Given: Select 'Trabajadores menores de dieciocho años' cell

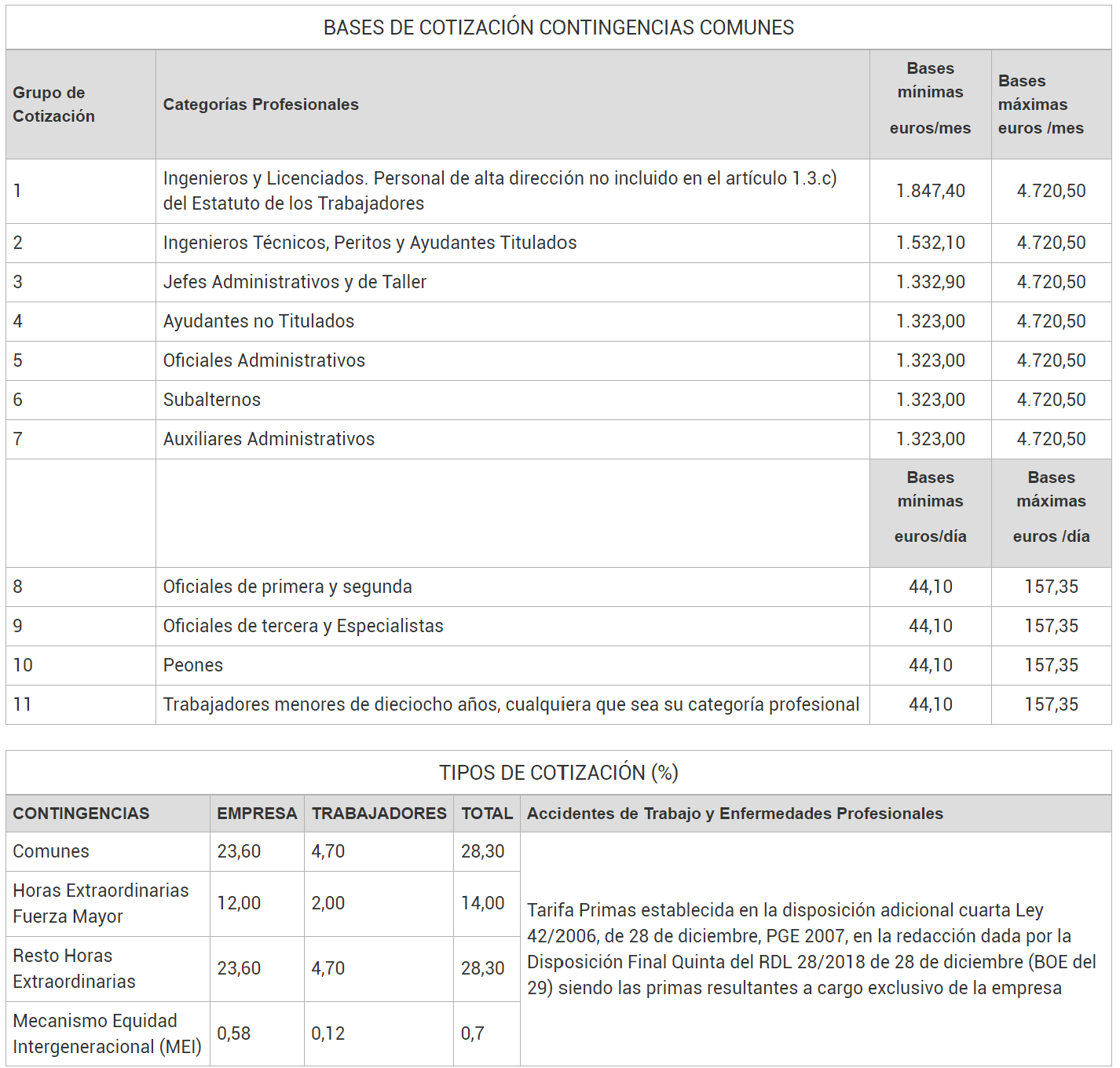Looking at the screenshot, I should click(x=511, y=704).
